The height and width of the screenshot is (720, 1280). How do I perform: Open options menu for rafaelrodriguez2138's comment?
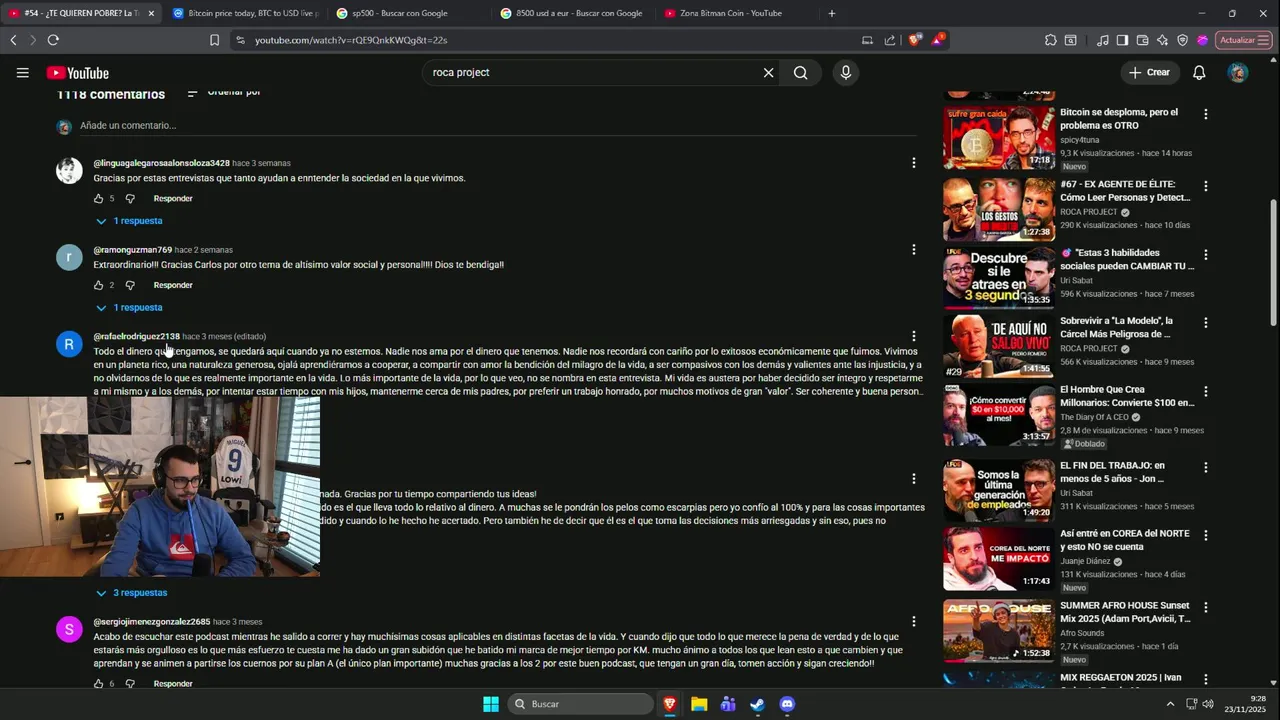(x=913, y=336)
